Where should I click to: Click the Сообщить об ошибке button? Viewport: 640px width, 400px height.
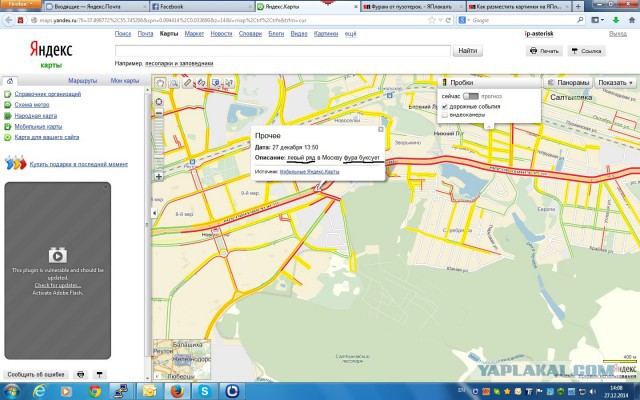click(36, 375)
